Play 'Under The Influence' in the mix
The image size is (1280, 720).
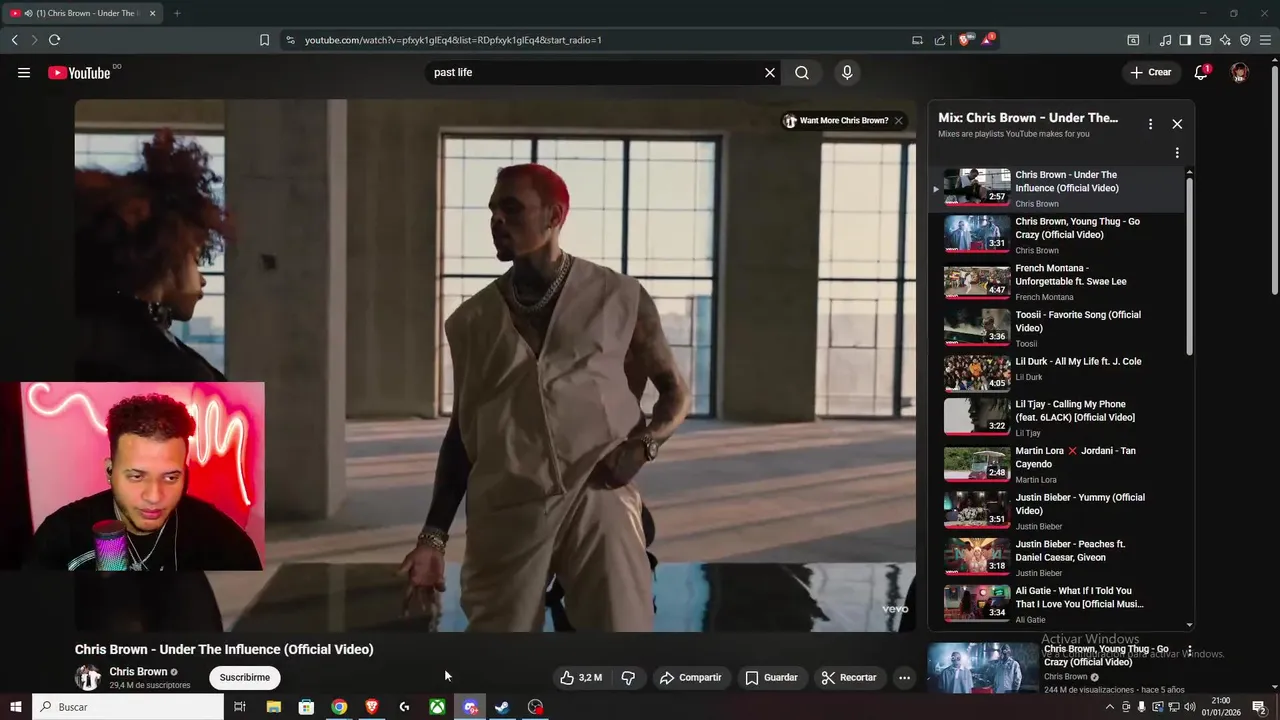click(1055, 188)
